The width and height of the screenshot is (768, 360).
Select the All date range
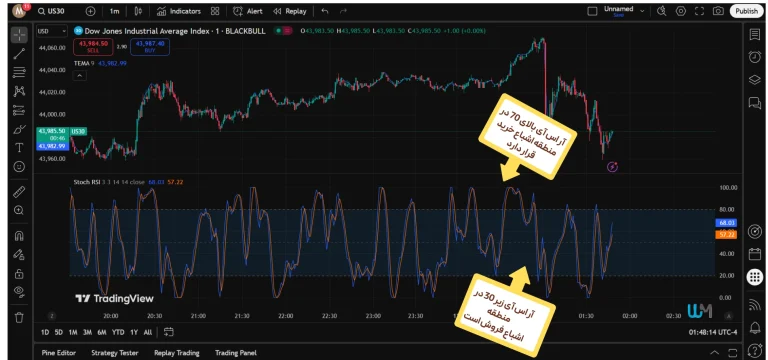tap(147, 332)
